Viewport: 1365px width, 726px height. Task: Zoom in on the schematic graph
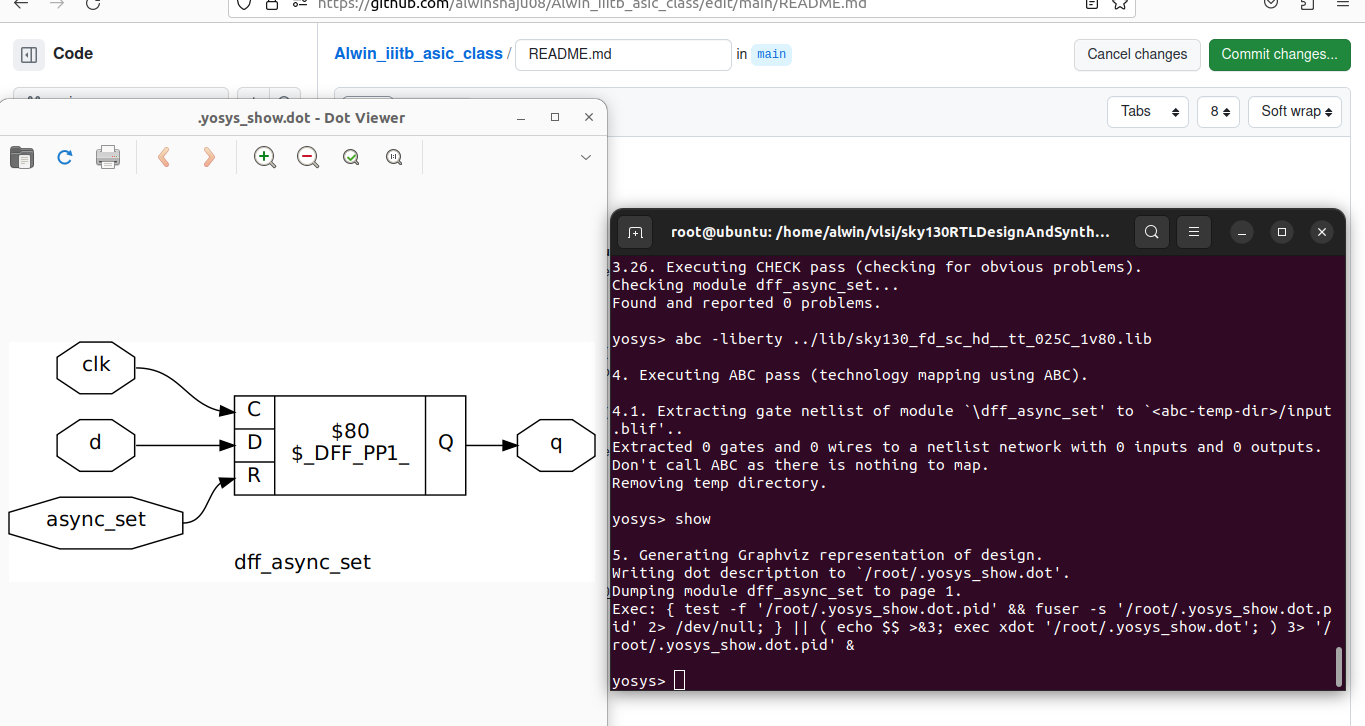pos(264,157)
